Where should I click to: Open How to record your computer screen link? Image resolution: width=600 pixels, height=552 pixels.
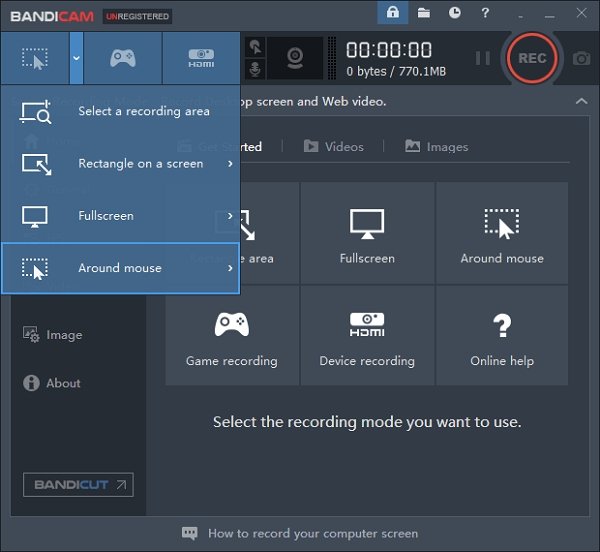pos(300,533)
